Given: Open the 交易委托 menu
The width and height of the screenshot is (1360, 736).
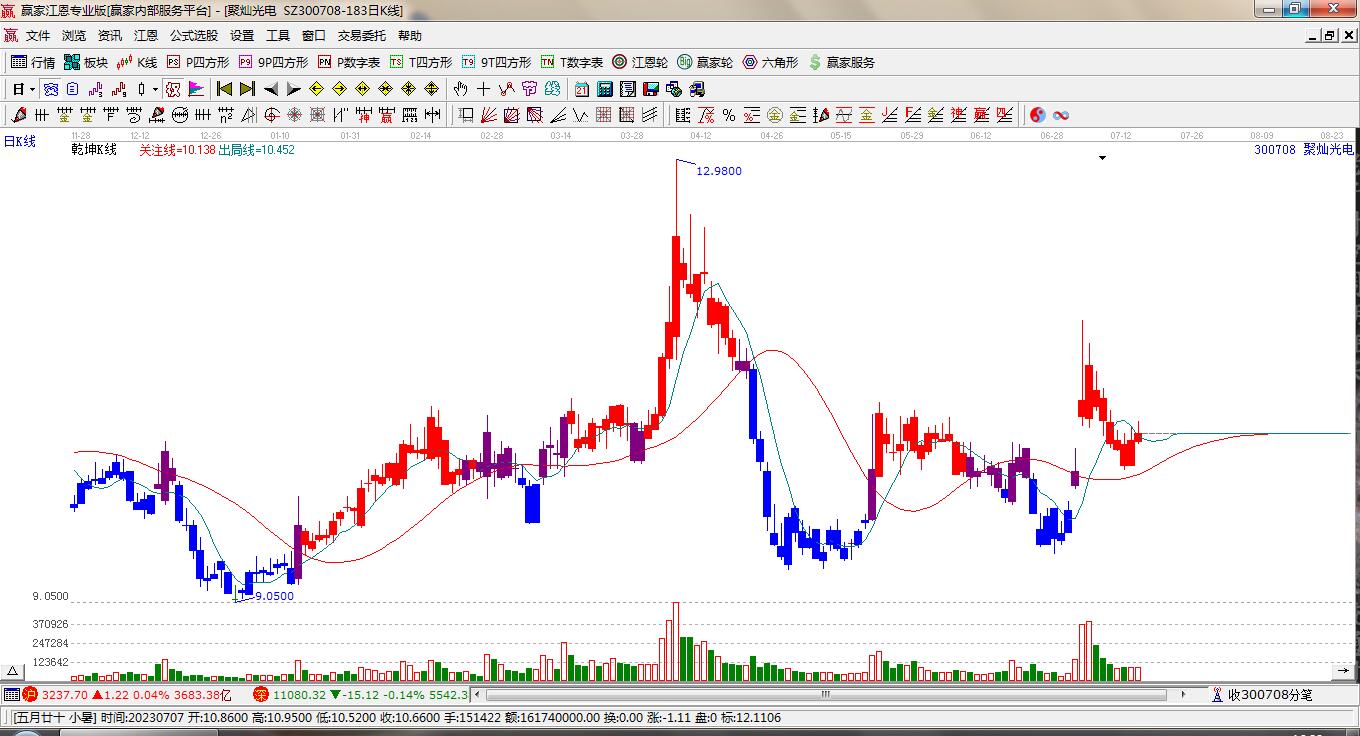Looking at the screenshot, I should 361,35.
